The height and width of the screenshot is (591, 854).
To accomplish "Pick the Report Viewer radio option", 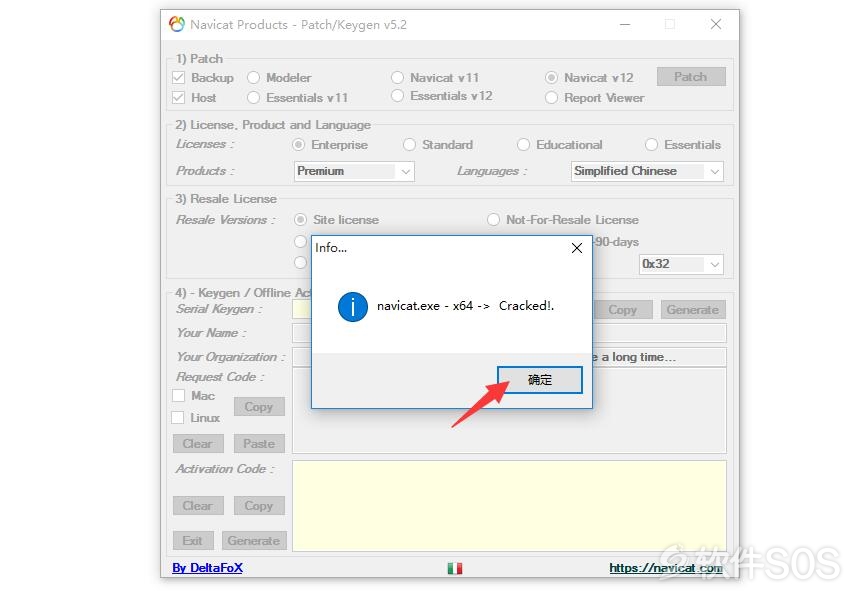I will (x=551, y=98).
